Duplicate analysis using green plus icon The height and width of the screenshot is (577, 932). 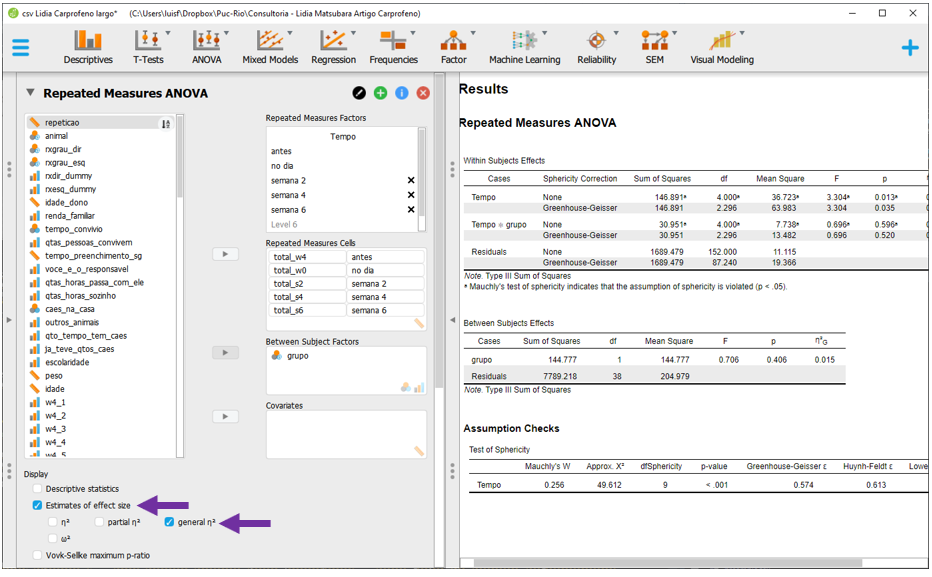381,93
